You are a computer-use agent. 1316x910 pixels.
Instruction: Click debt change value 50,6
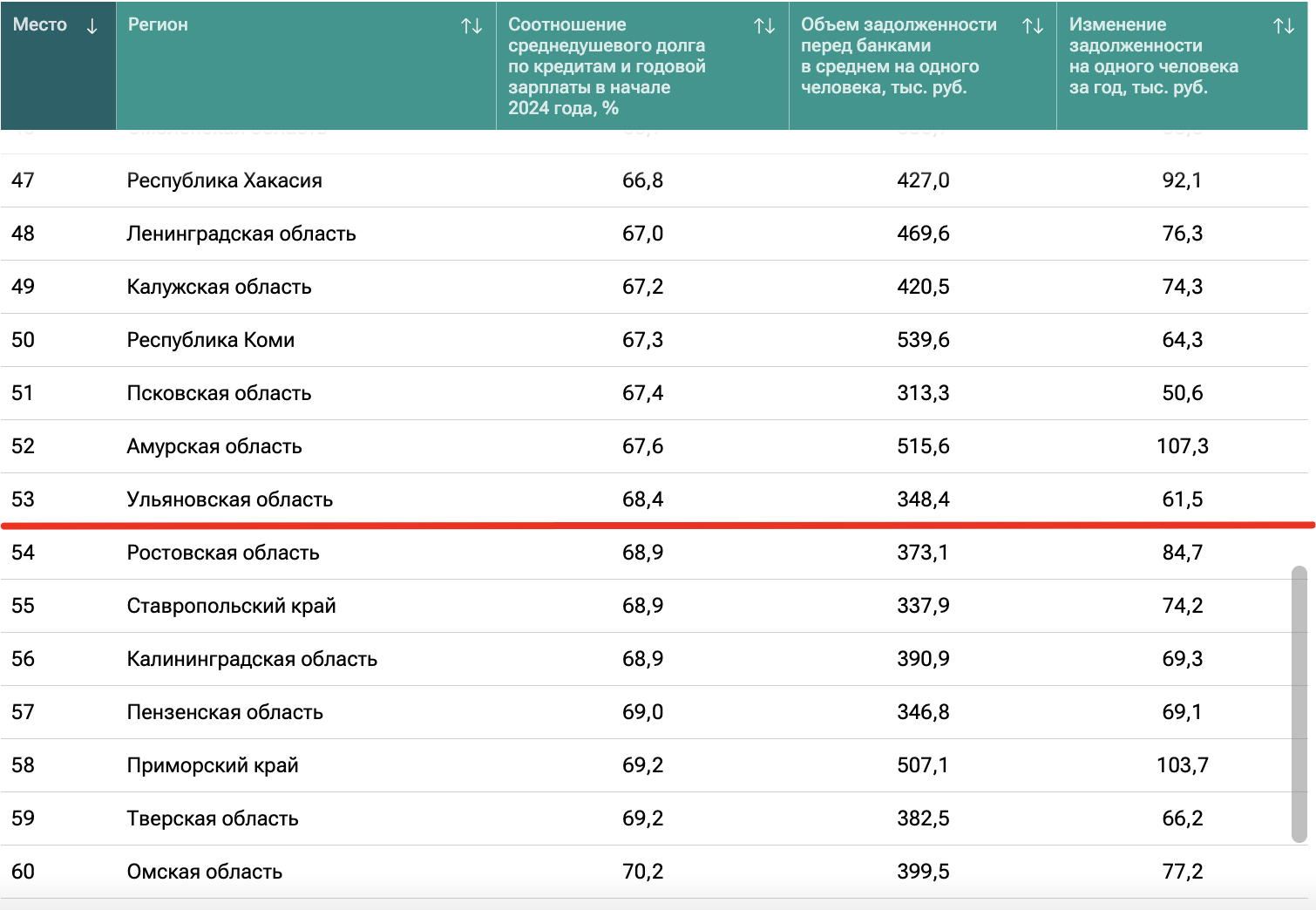click(x=1182, y=393)
